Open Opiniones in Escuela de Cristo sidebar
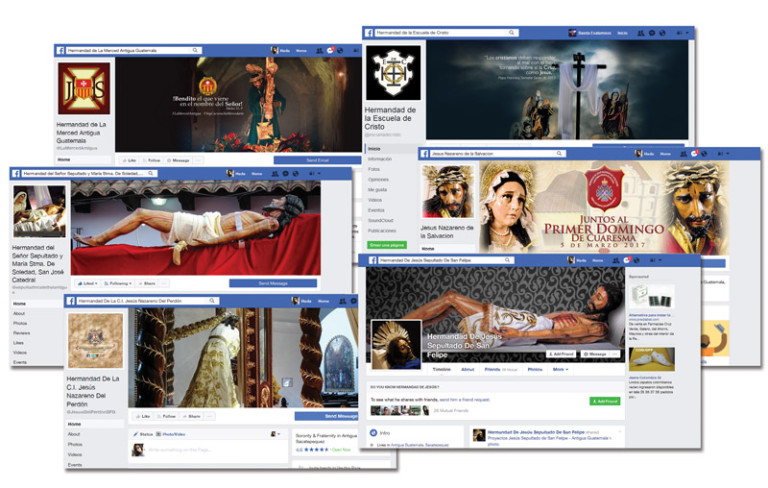This screenshot has width=768, height=488. click(x=379, y=179)
